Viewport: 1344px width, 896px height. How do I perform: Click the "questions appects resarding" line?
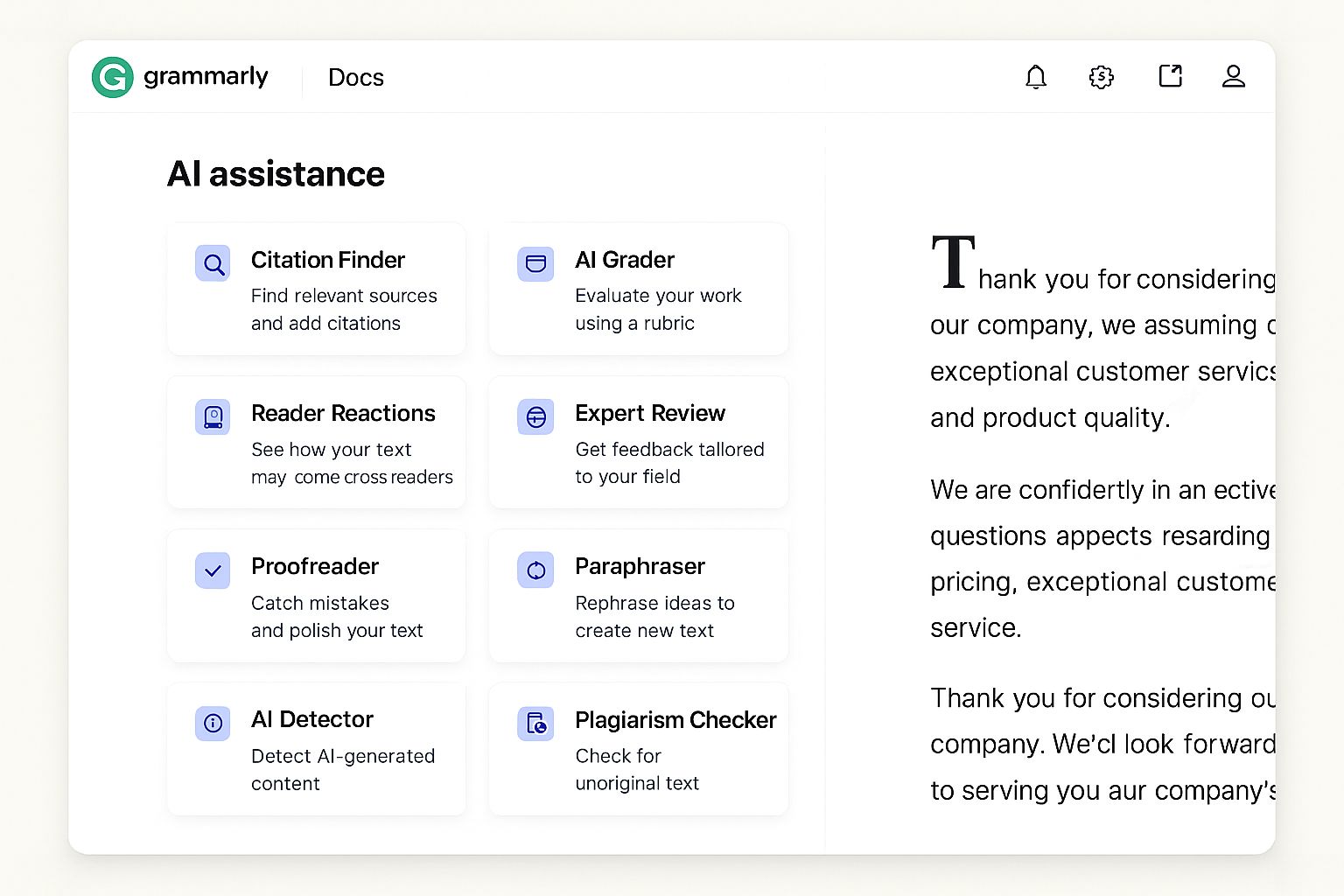(x=1100, y=535)
